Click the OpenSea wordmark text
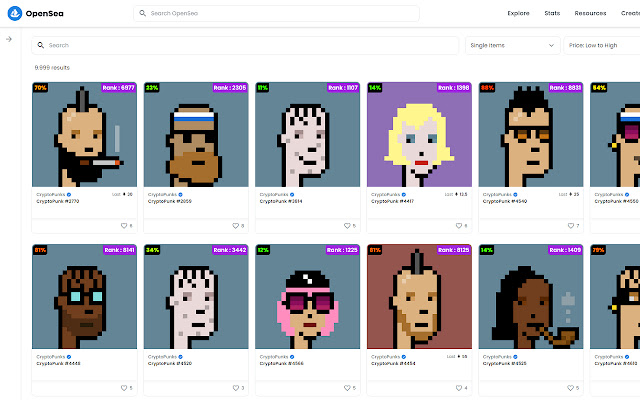 (x=44, y=13)
